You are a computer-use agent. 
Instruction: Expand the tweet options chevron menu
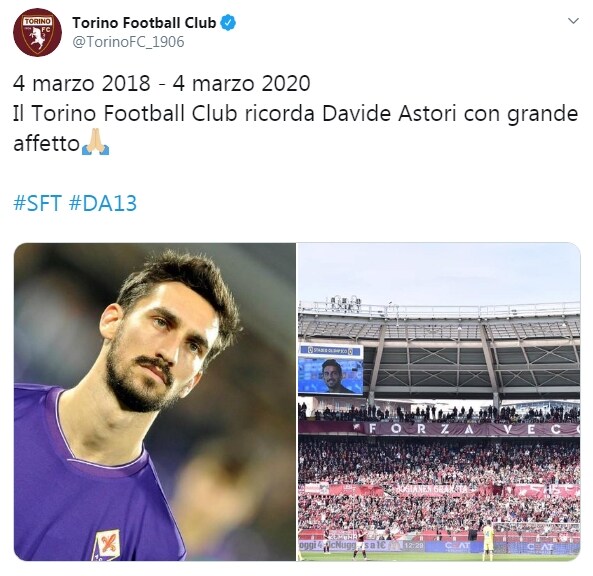(574, 21)
